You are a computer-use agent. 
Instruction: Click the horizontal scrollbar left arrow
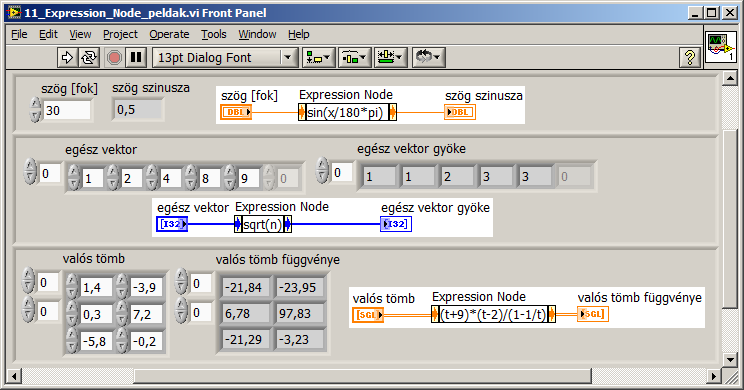14,377
